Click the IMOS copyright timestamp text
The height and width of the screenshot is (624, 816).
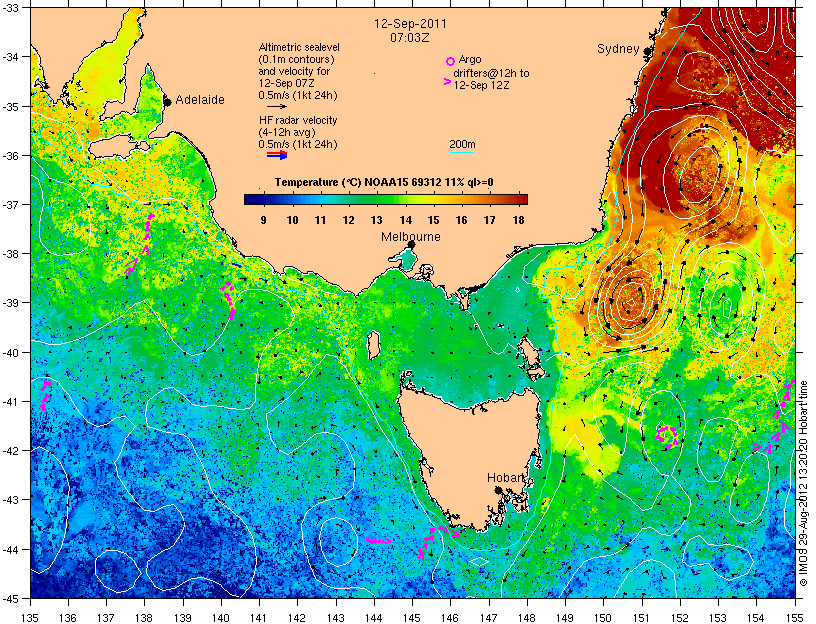pos(805,483)
